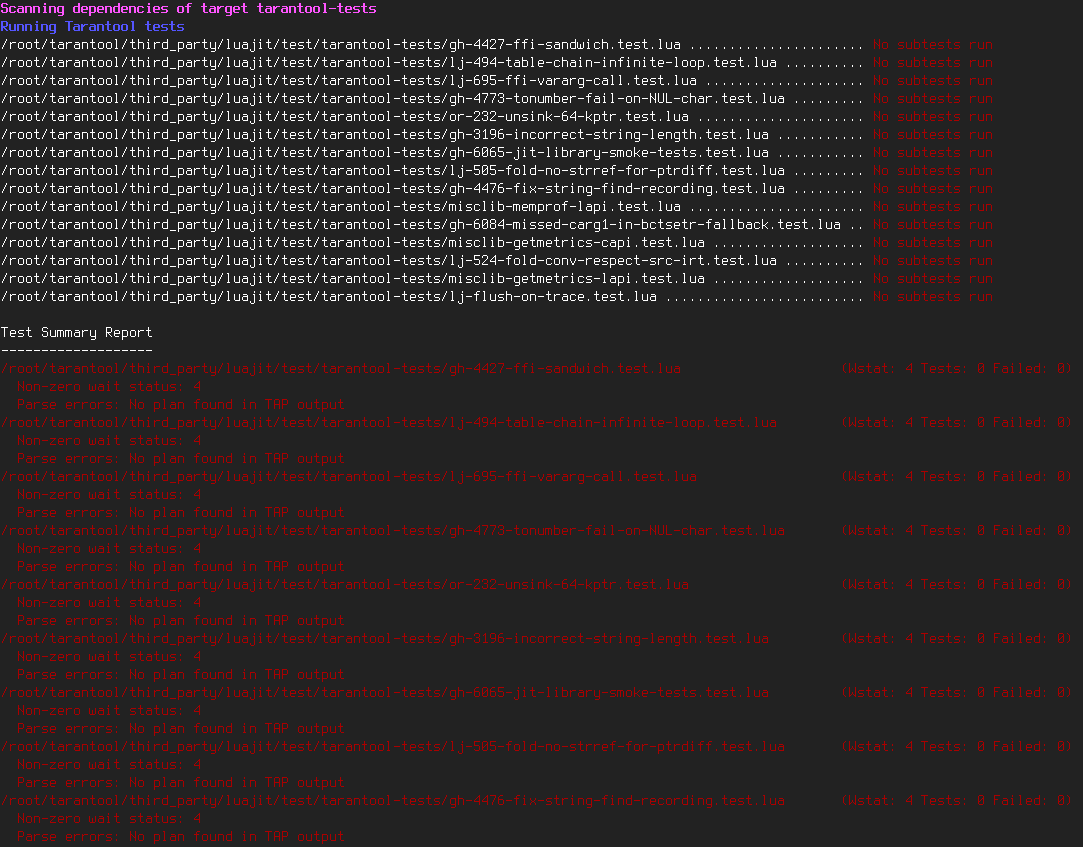The image size is (1083, 847).
Task: Select "(Wstat: 4 Tests: 0 Failed: 0)" for lj-695-ffi-vararg-call
Action: (957, 476)
